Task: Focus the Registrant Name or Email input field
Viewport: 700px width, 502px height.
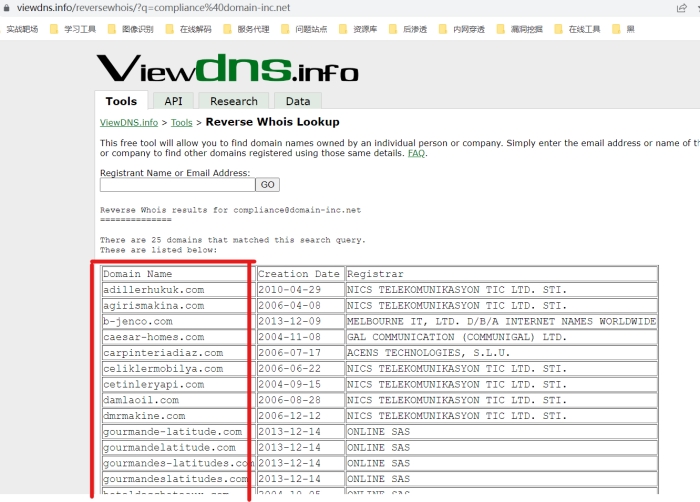Action: (177, 185)
